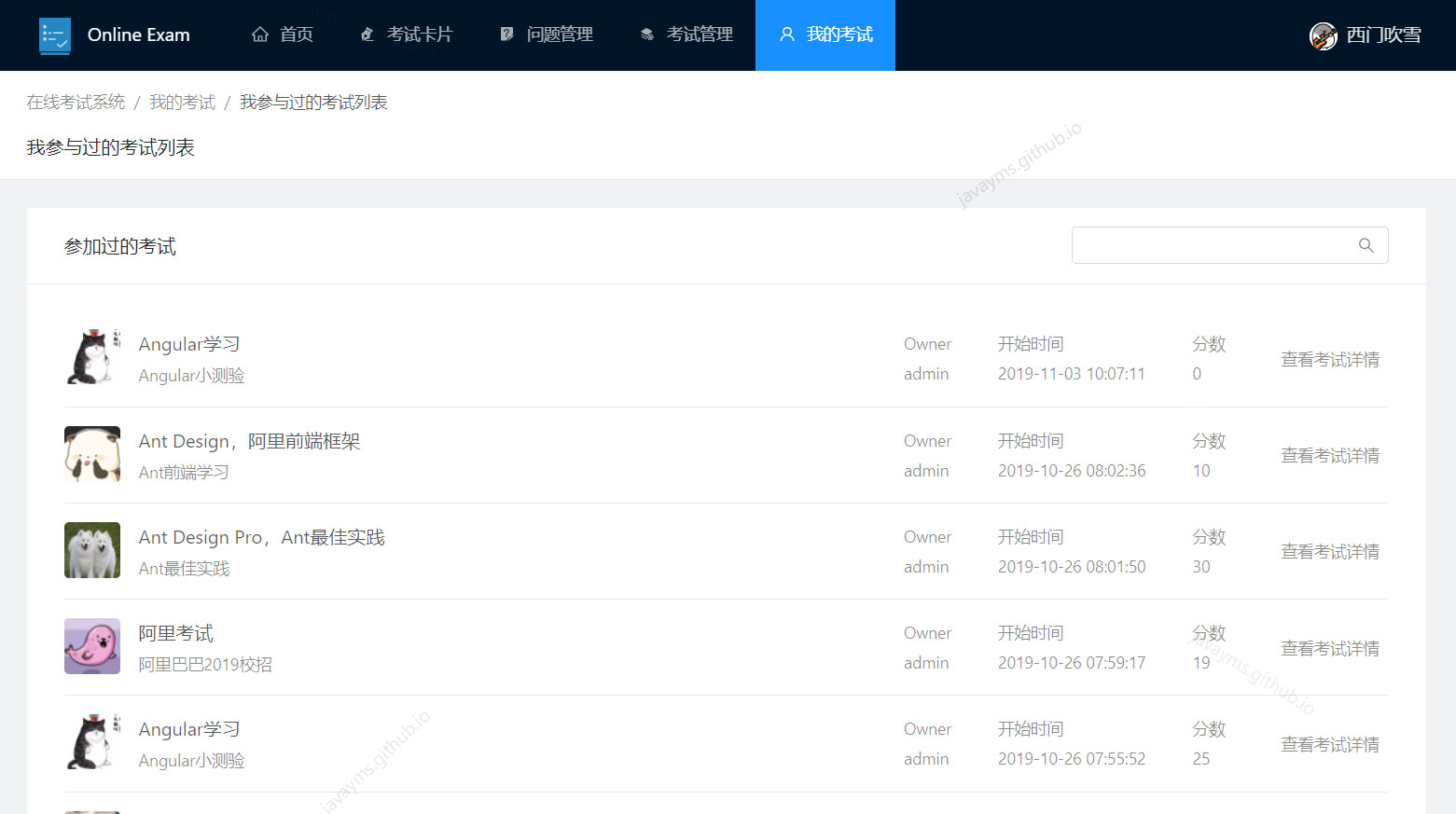Open 查看考试详情 for Angular学习
This screenshot has height=814, width=1456.
pyautogui.click(x=1330, y=359)
